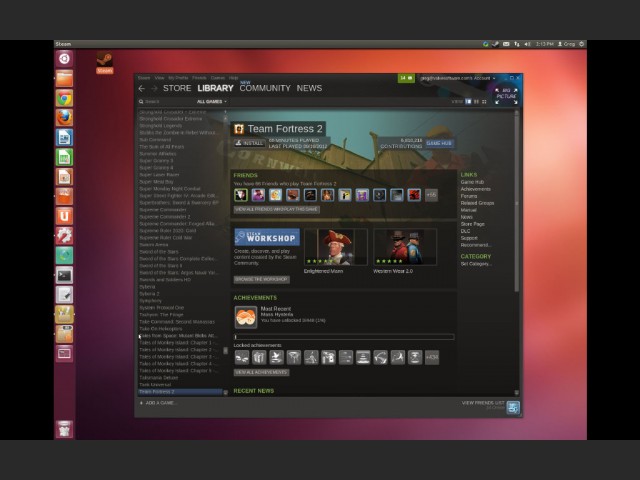Screen dimensions: 640x480
Task: Open the Ubuntu Dash home launcher
Action: (x=64, y=59)
